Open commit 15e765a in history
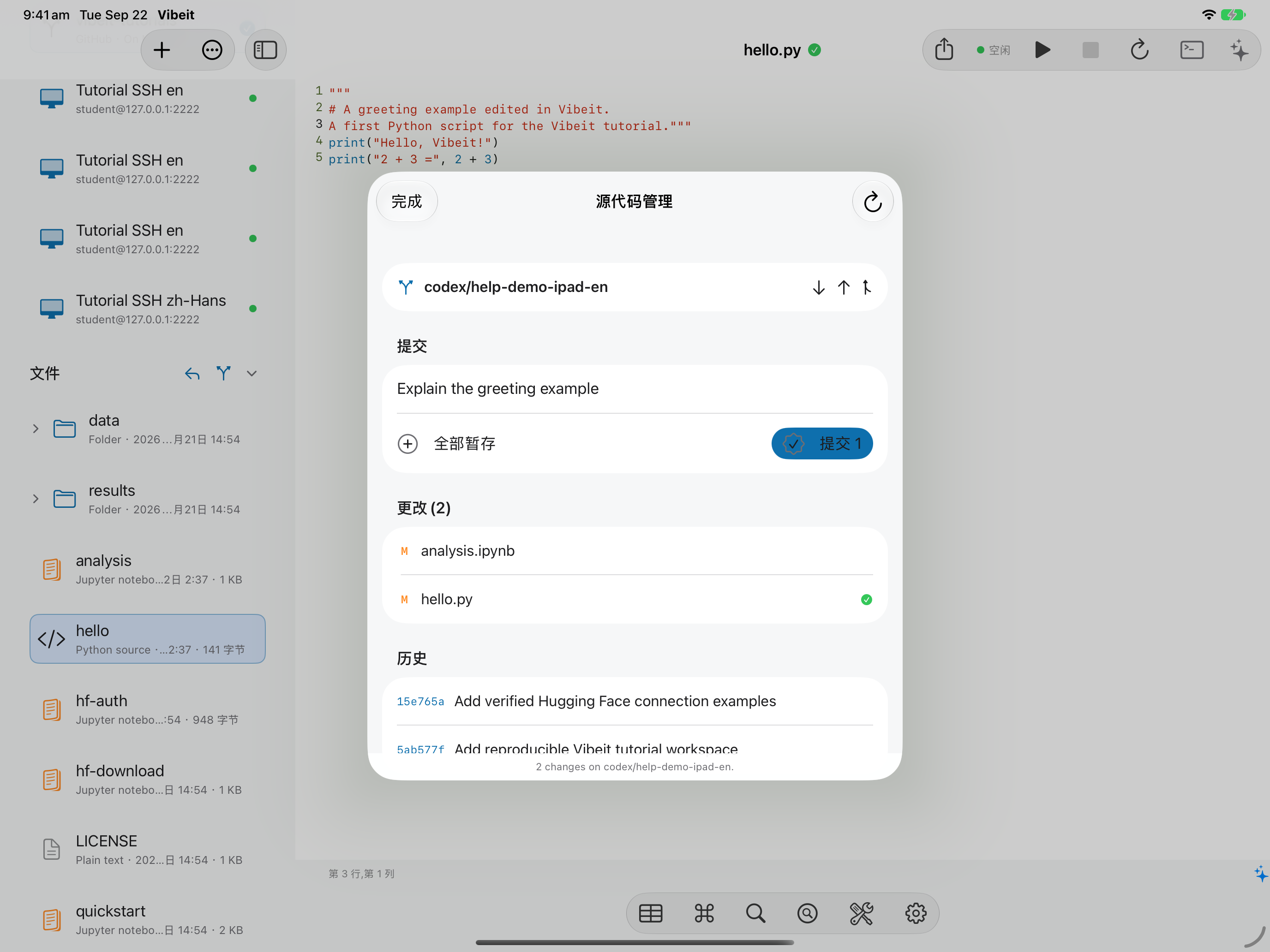 click(x=635, y=701)
